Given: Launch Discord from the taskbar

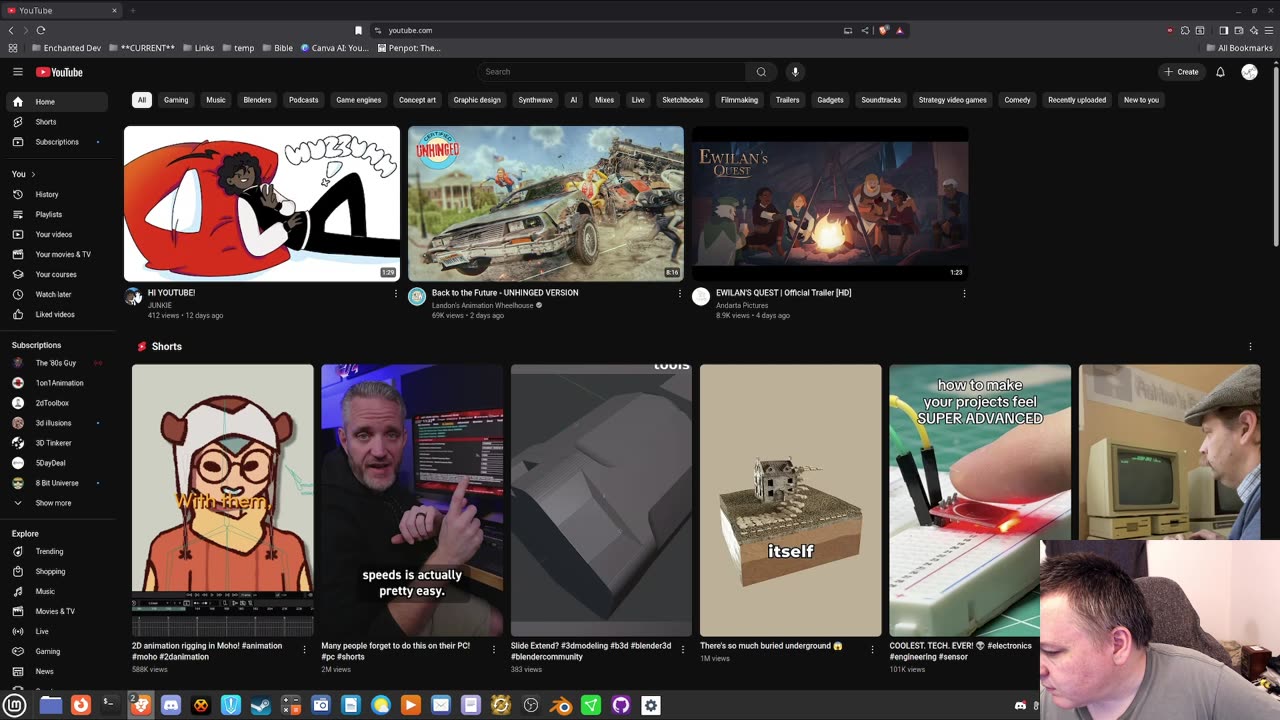Looking at the screenshot, I should click(x=171, y=705).
